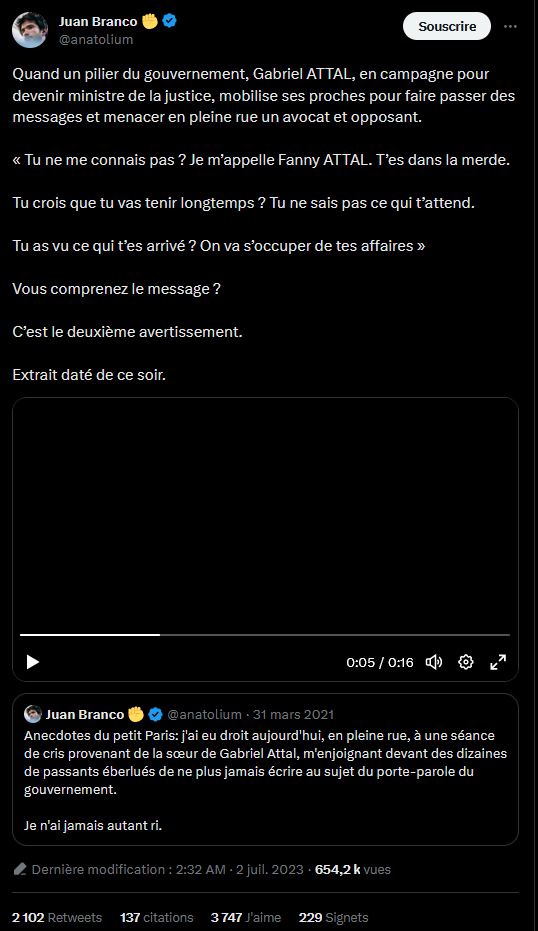
Task: Open Juan Branco's profile avatar
Action: [x=30, y=30]
